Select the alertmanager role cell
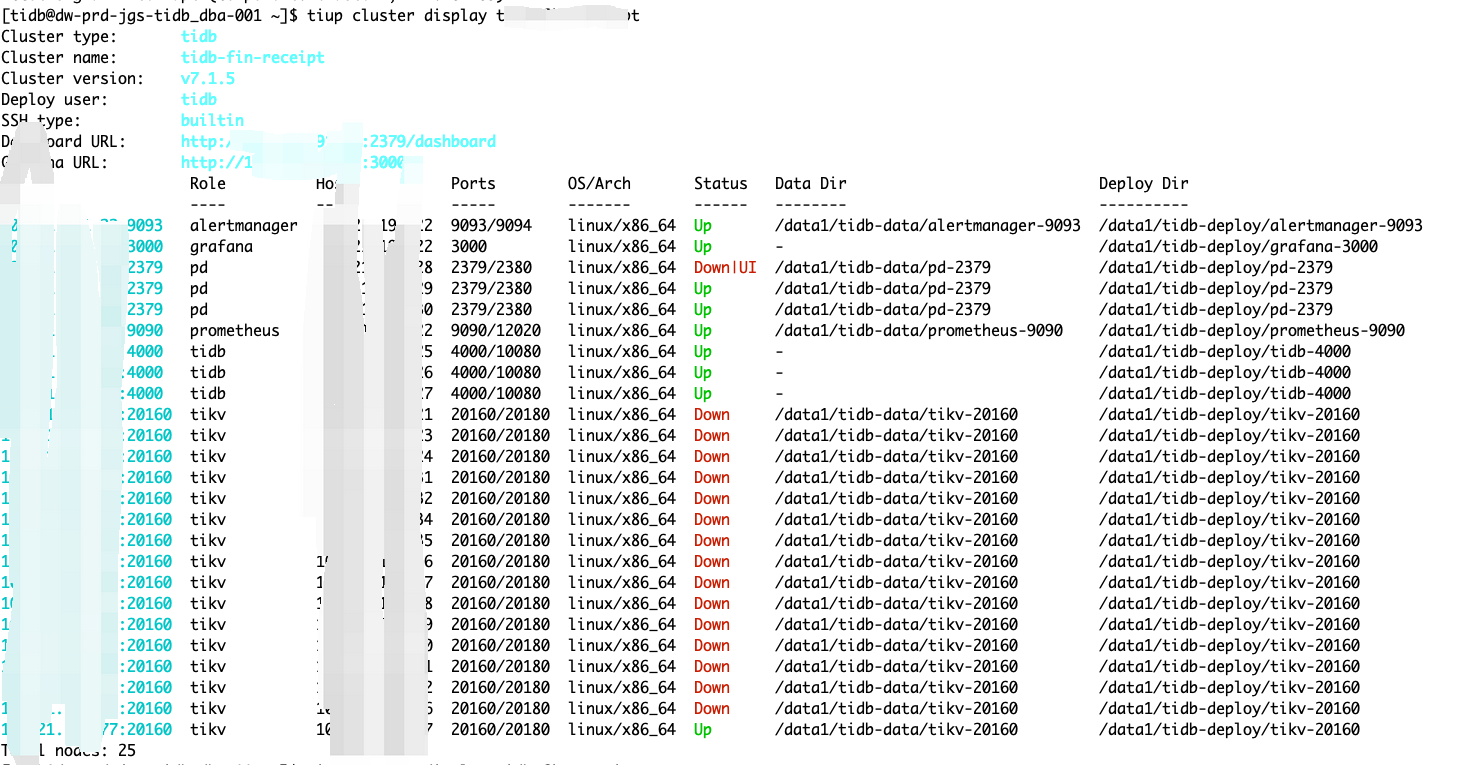Viewport: 1483px width, 765px height. pyautogui.click(x=244, y=226)
